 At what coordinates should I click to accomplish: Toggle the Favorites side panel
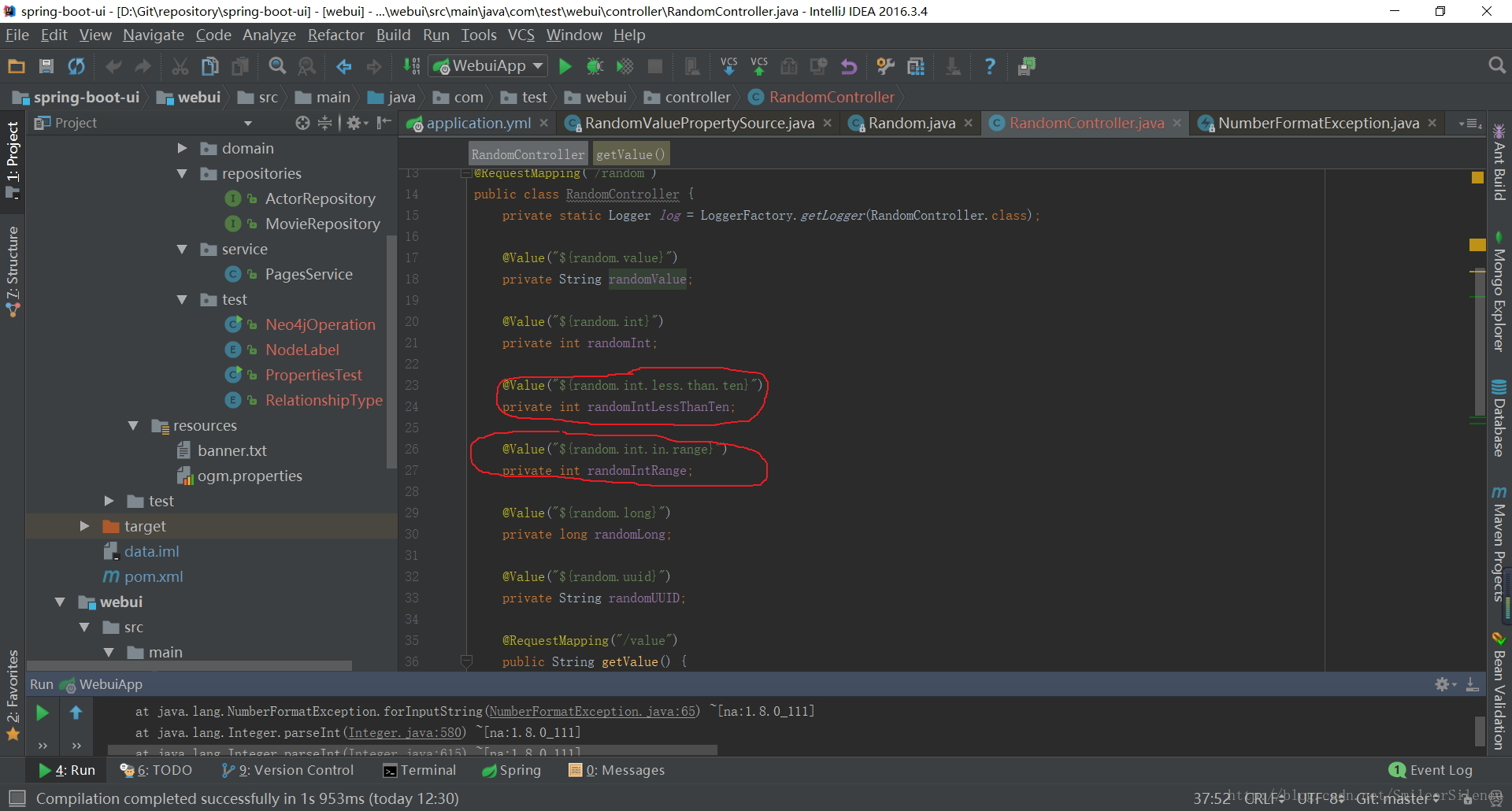13,695
